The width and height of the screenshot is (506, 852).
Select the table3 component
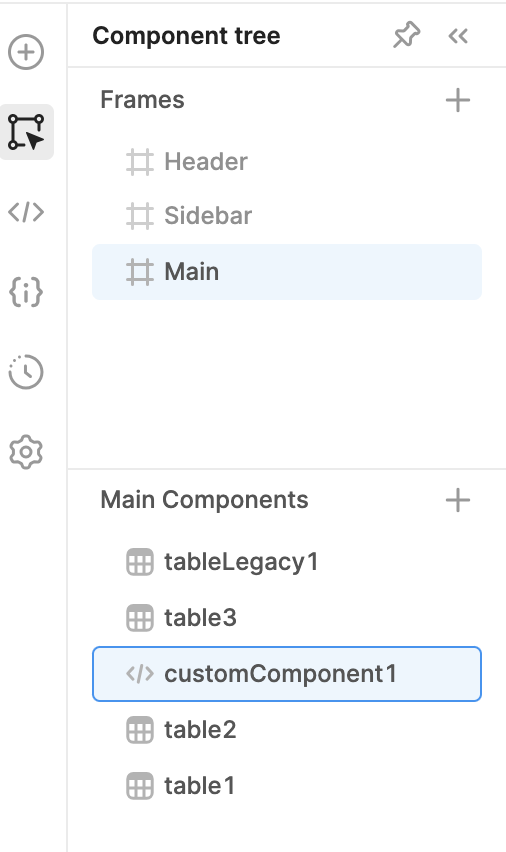pyautogui.click(x=287, y=618)
